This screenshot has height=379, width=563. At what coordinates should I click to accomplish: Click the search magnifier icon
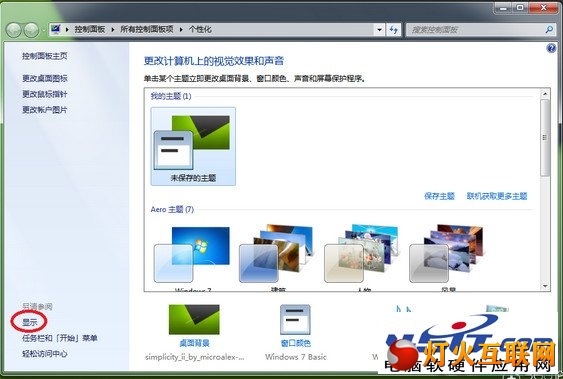pyautogui.click(x=549, y=30)
